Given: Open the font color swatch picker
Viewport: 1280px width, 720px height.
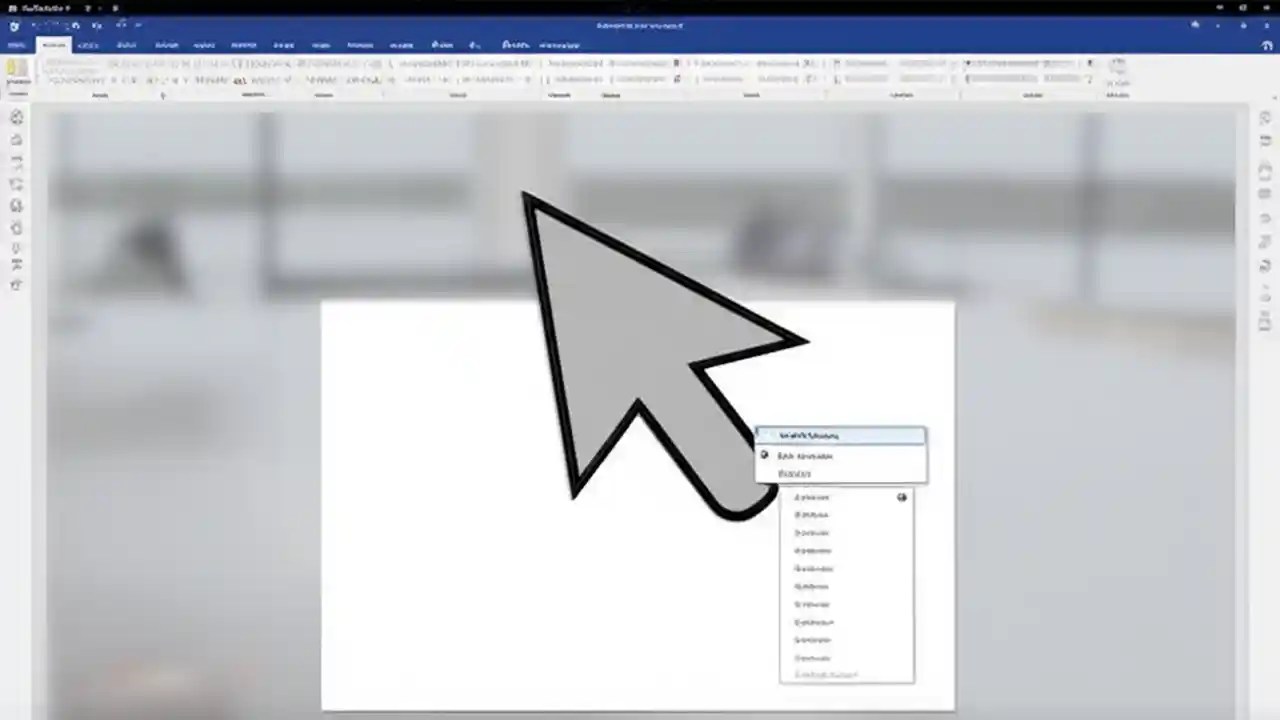Looking at the screenshot, I should [240, 80].
